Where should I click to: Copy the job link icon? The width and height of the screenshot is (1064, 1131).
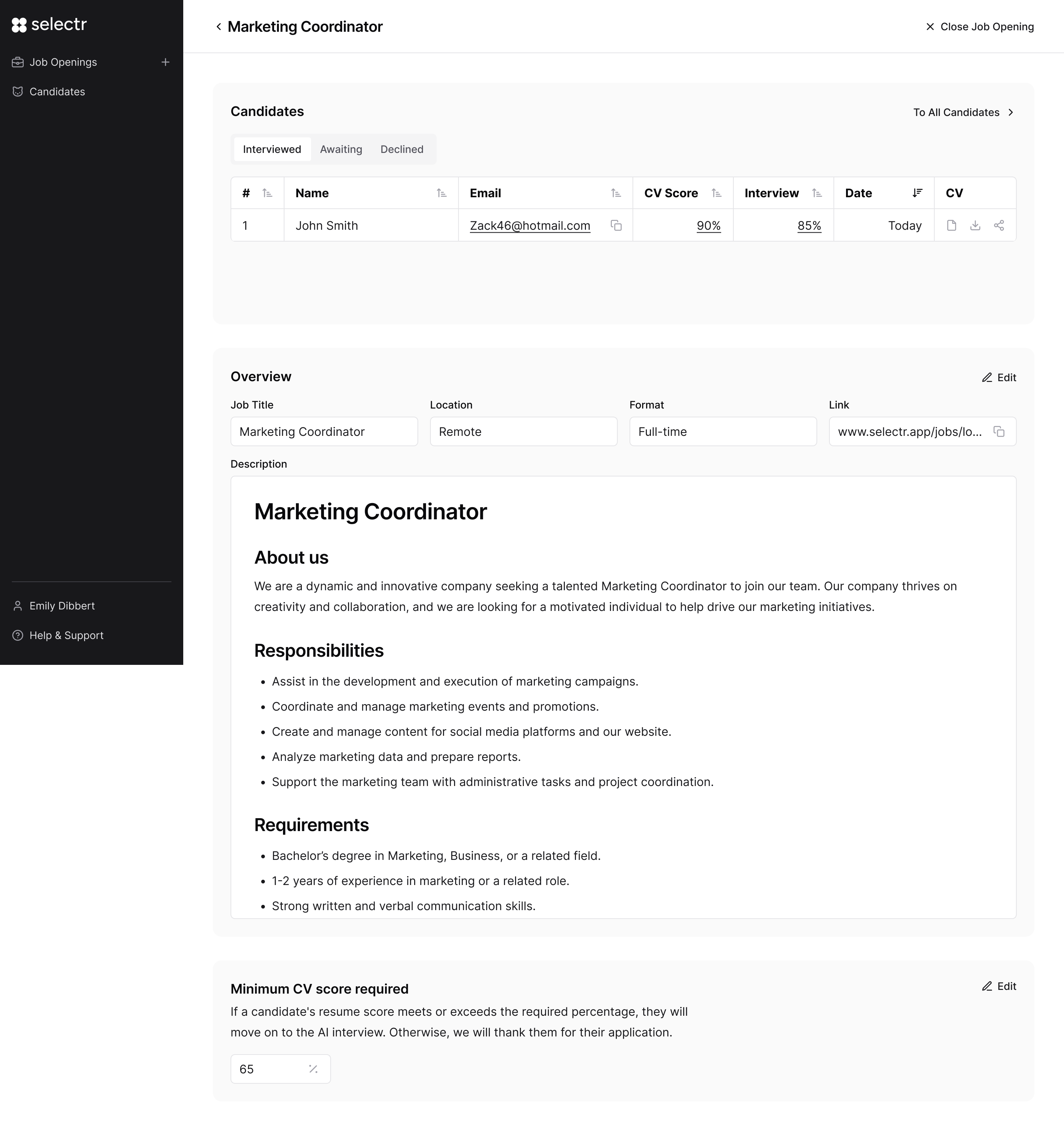tap(999, 431)
